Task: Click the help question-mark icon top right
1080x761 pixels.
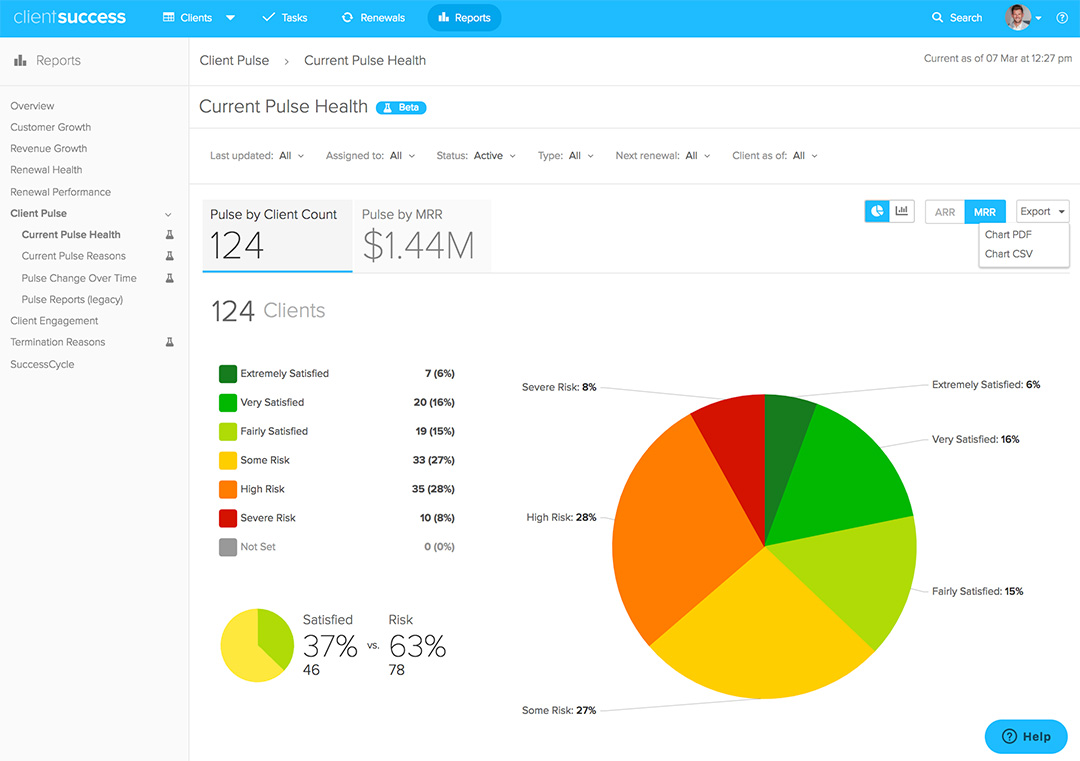Action: click(x=1062, y=17)
